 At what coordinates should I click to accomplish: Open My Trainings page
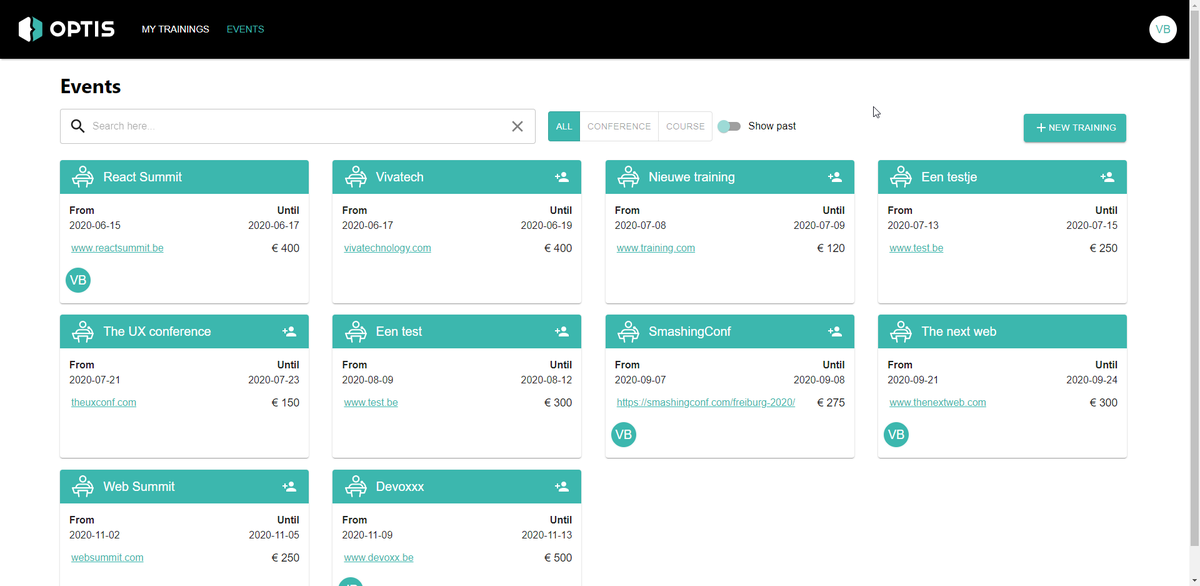(x=175, y=29)
